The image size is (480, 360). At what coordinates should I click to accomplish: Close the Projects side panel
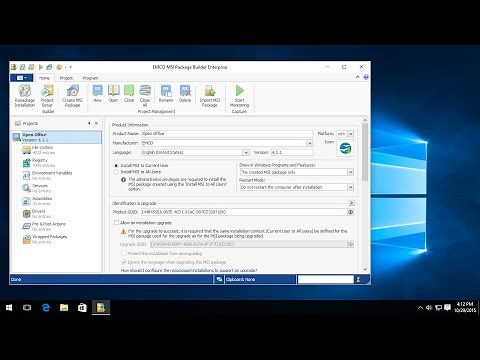(96, 123)
